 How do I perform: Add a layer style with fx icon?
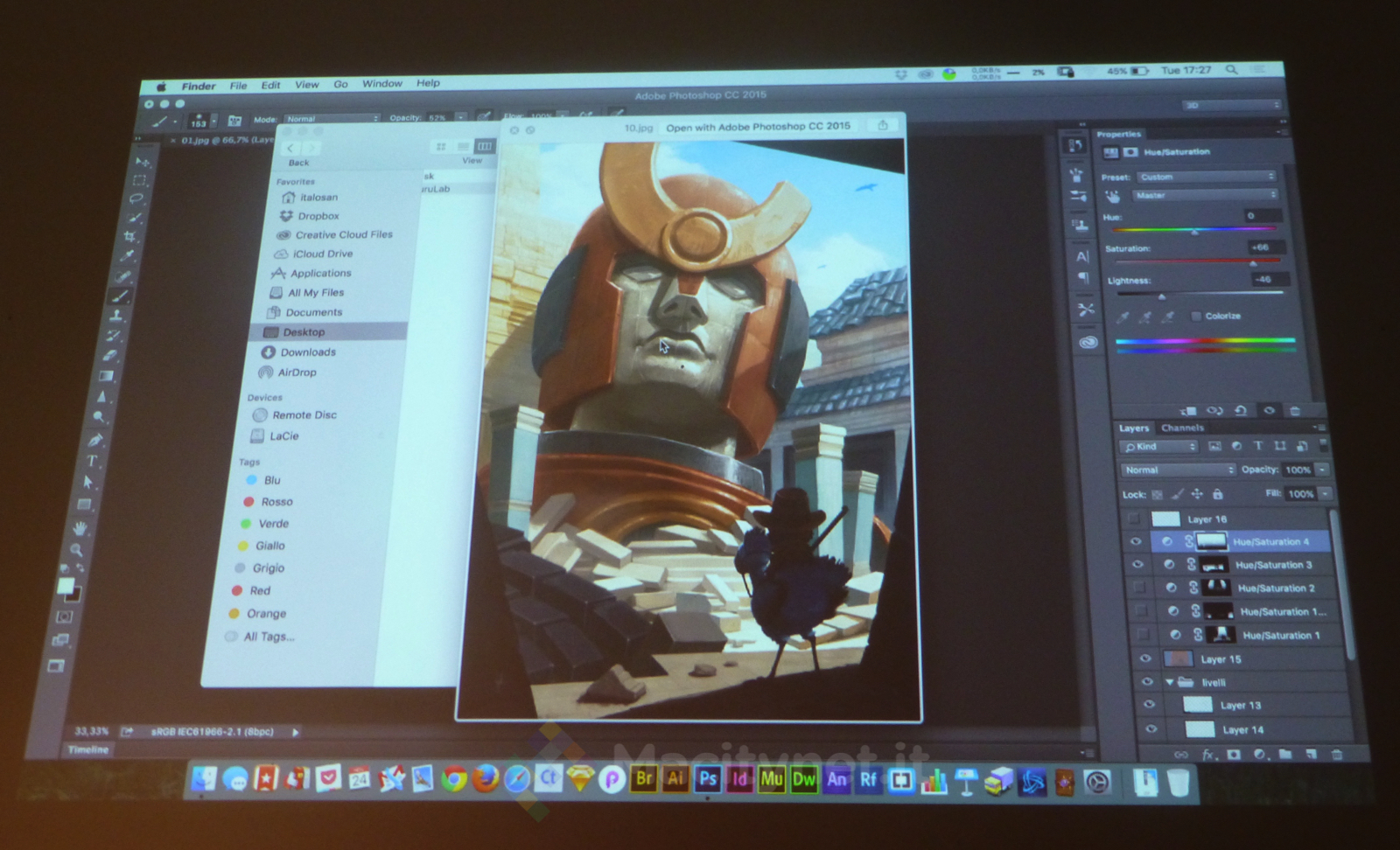click(x=1208, y=754)
